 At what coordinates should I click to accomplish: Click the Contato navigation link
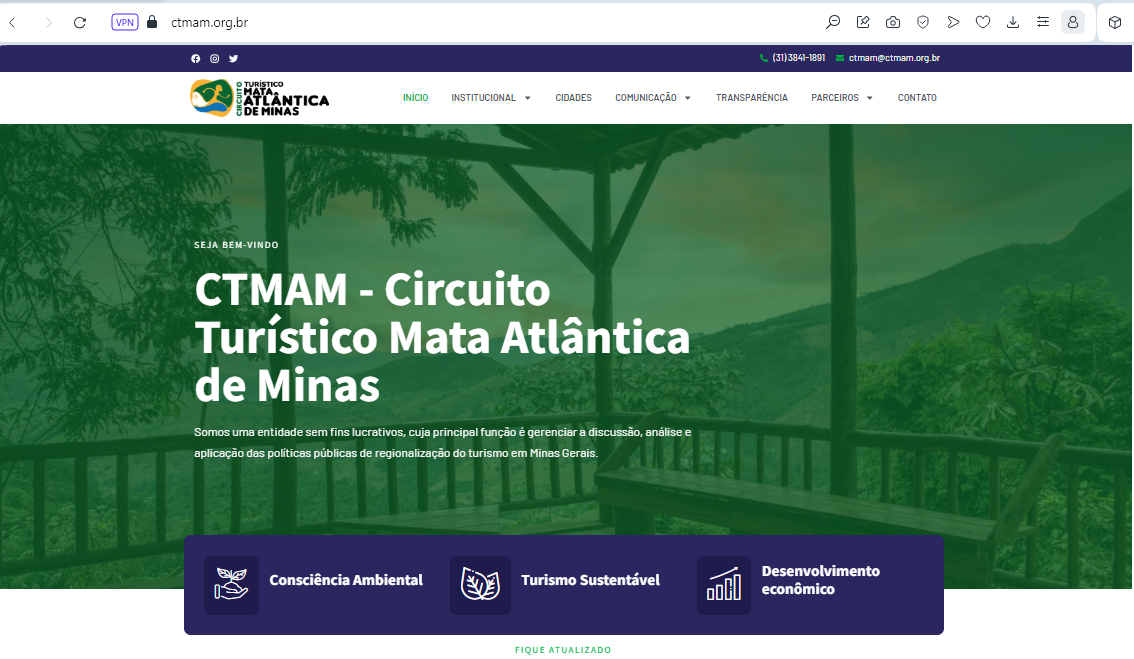point(917,98)
